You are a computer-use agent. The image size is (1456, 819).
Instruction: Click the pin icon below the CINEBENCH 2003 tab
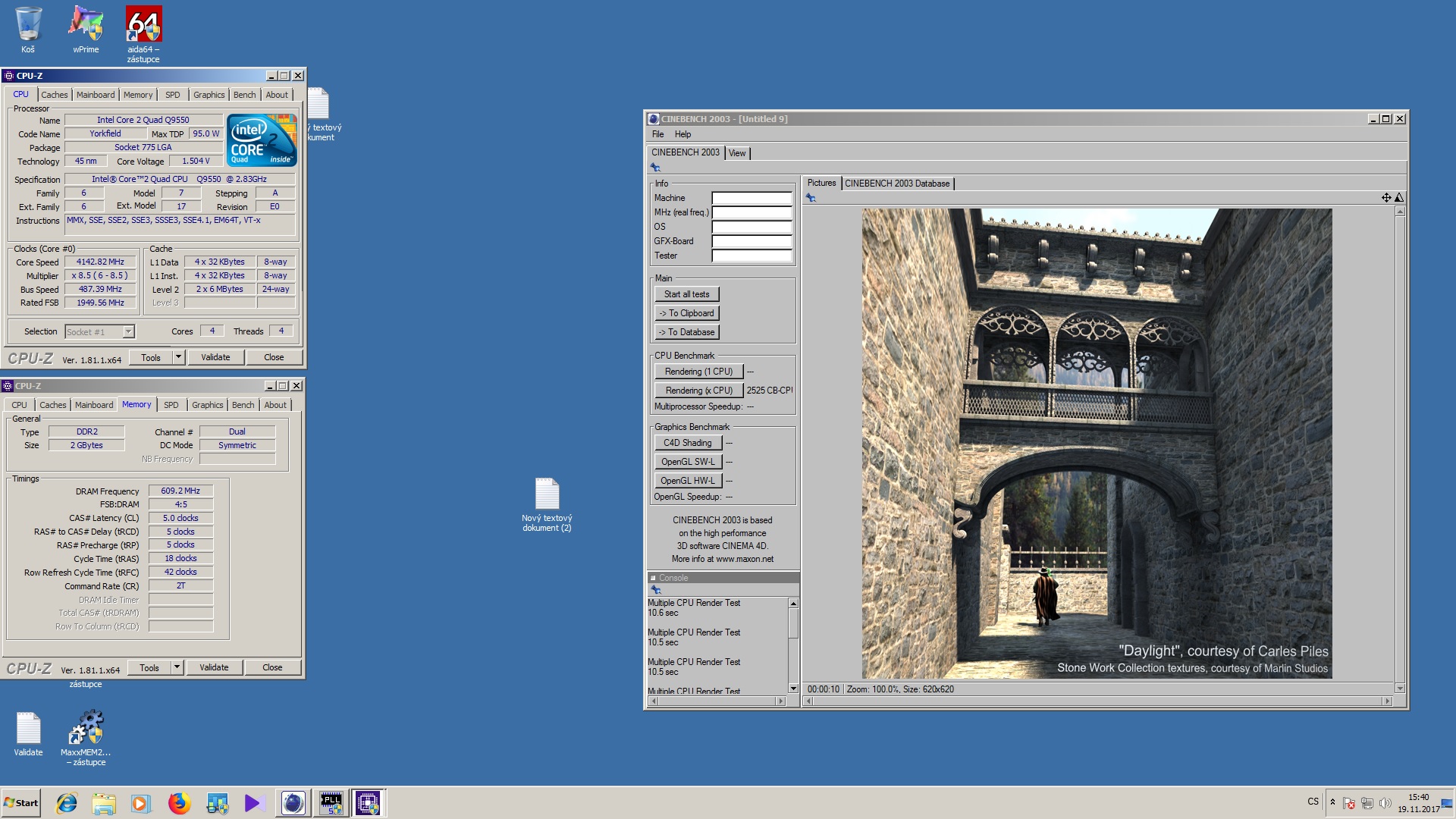[655, 168]
